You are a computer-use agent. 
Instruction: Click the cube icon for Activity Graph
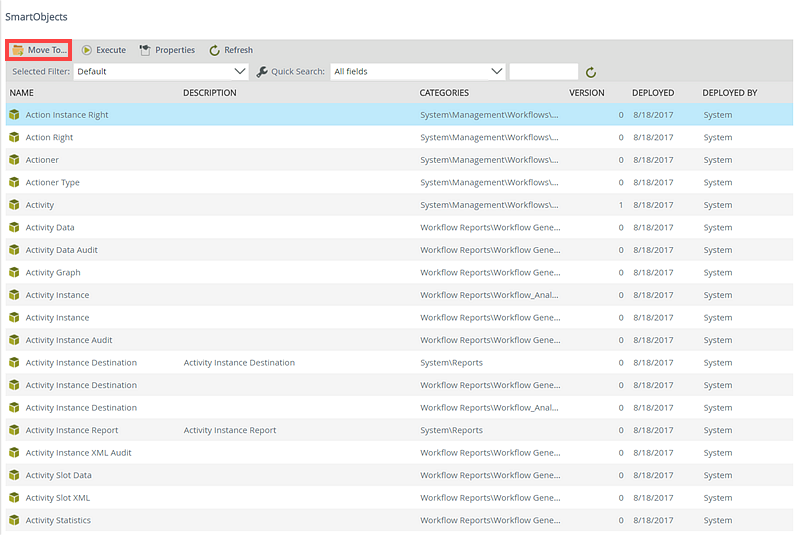point(14,273)
